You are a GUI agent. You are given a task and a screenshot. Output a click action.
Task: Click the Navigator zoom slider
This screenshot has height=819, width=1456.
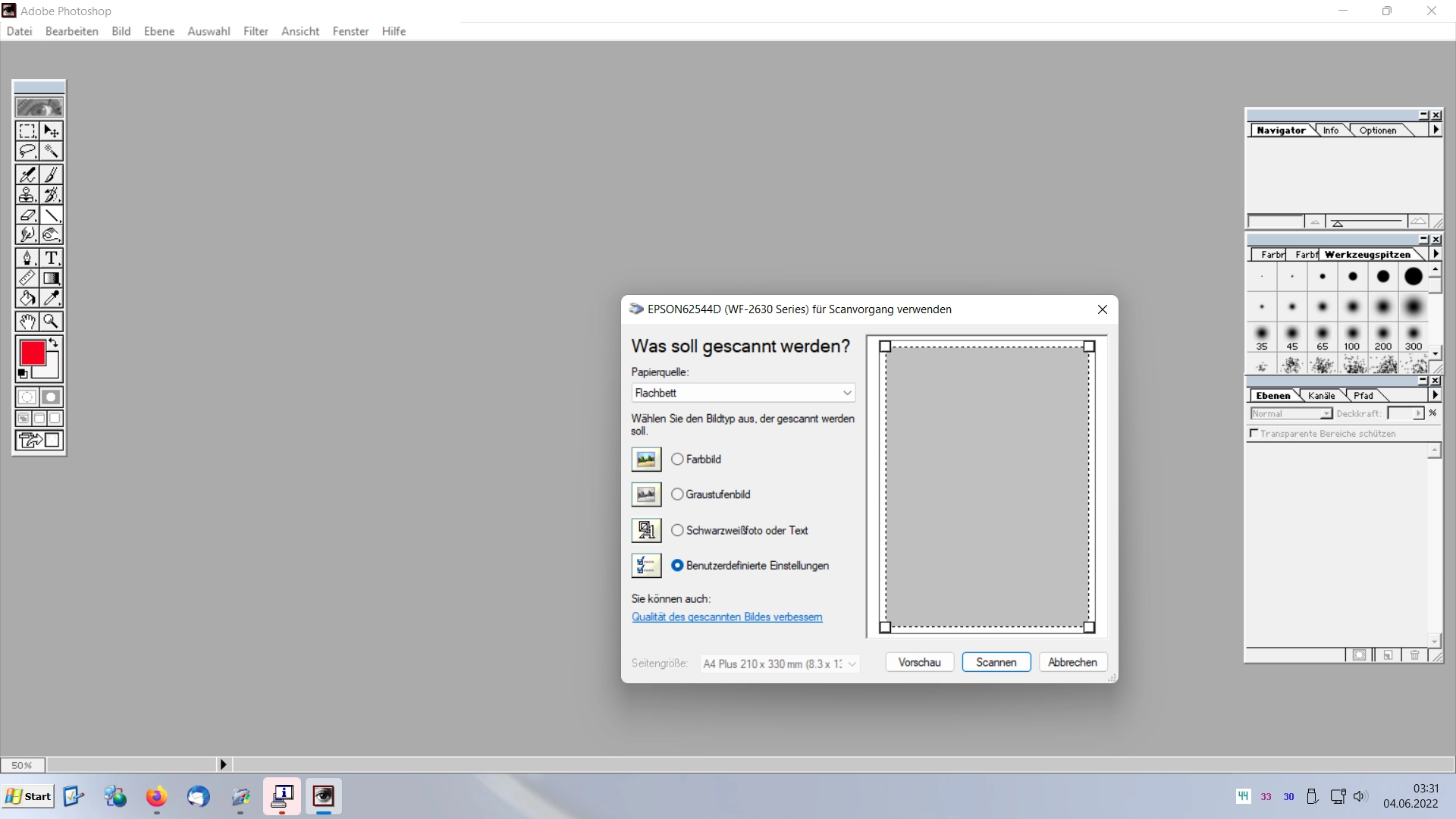1367,222
